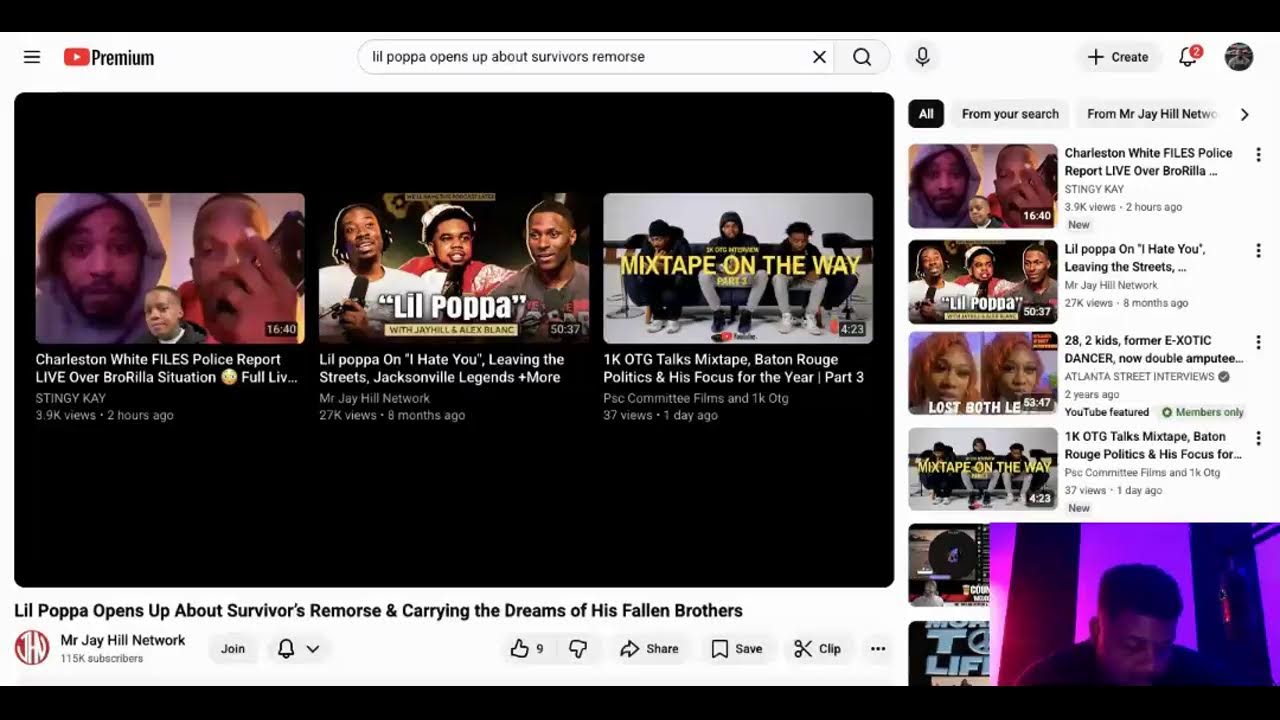Select From Mr Jay Hill Network chip

[x=1152, y=114]
